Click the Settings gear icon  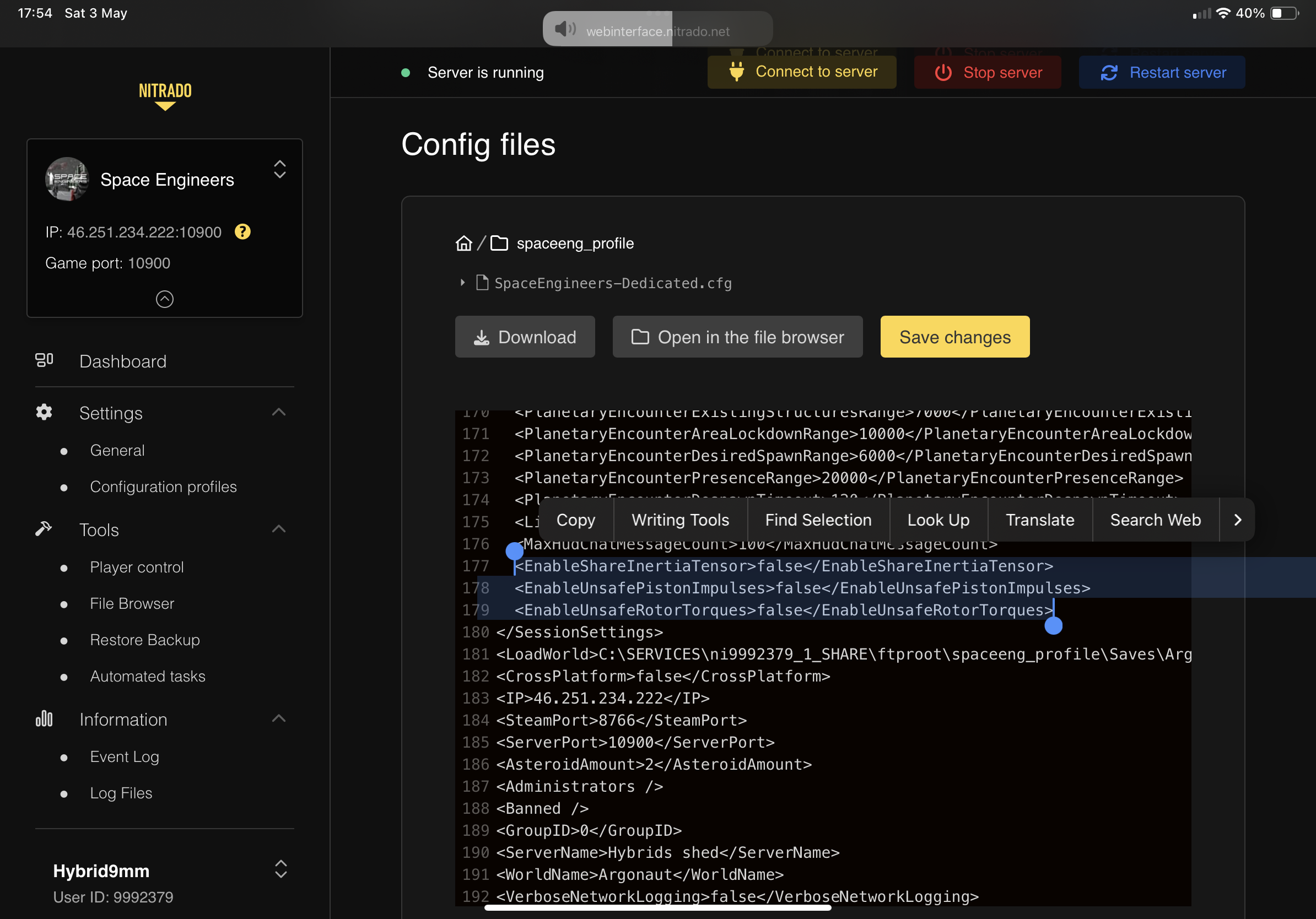click(44, 412)
